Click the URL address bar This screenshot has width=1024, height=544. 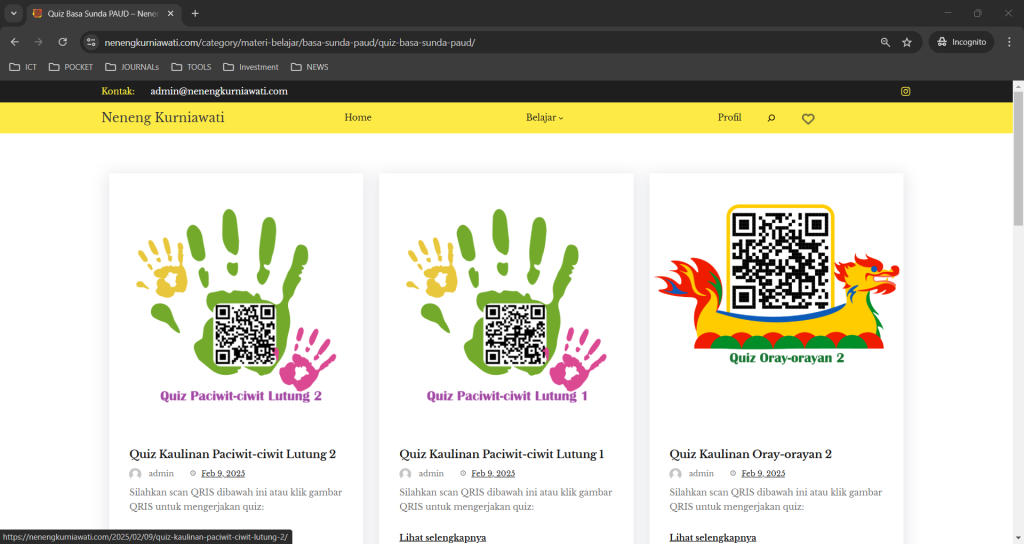click(x=483, y=42)
